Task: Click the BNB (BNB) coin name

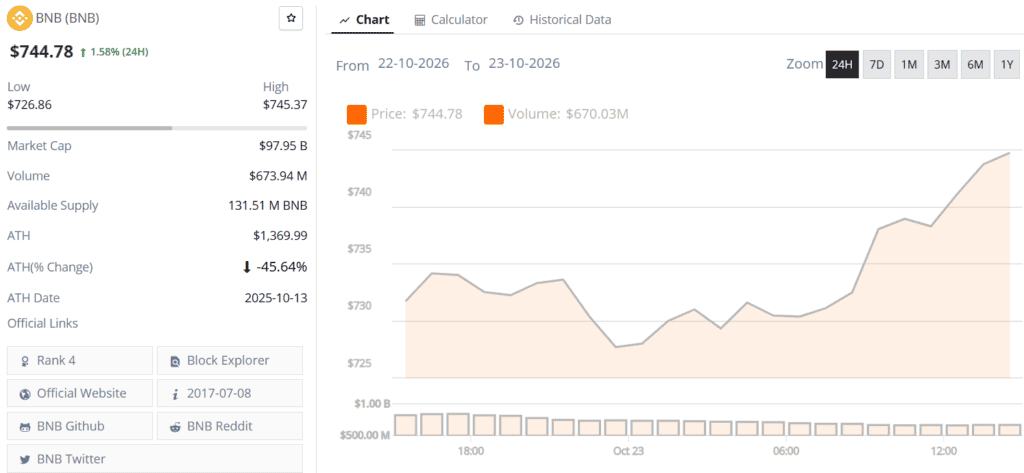Action: 68,18
